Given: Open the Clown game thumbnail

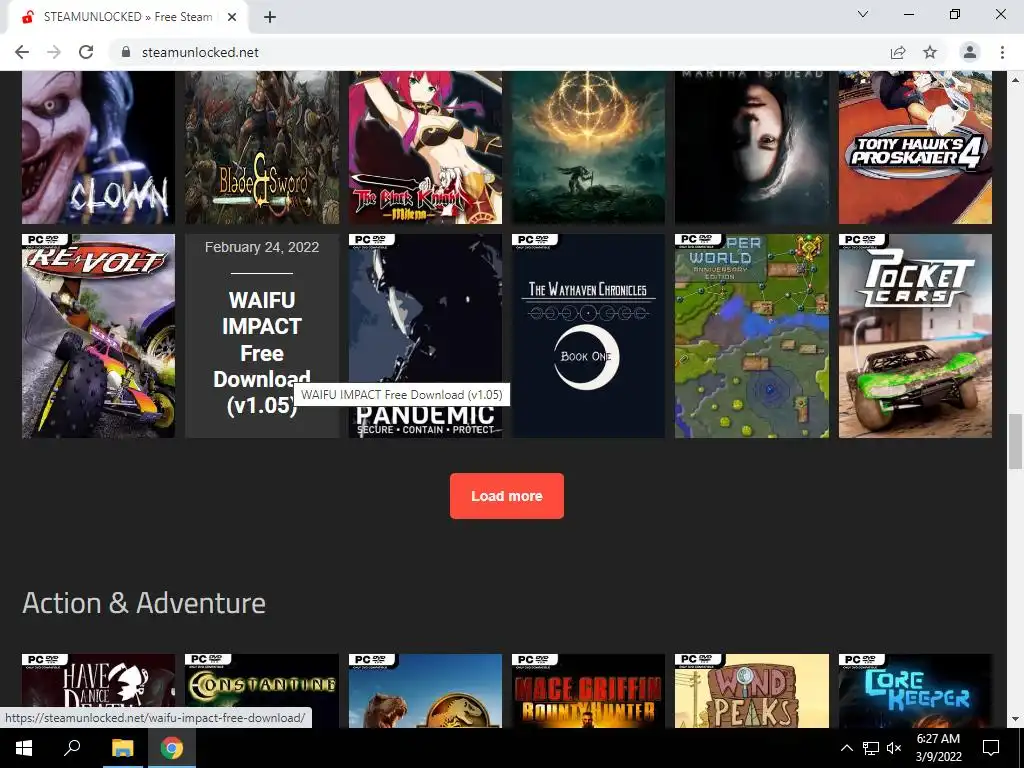Looking at the screenshot, I should tap(99, 148).
